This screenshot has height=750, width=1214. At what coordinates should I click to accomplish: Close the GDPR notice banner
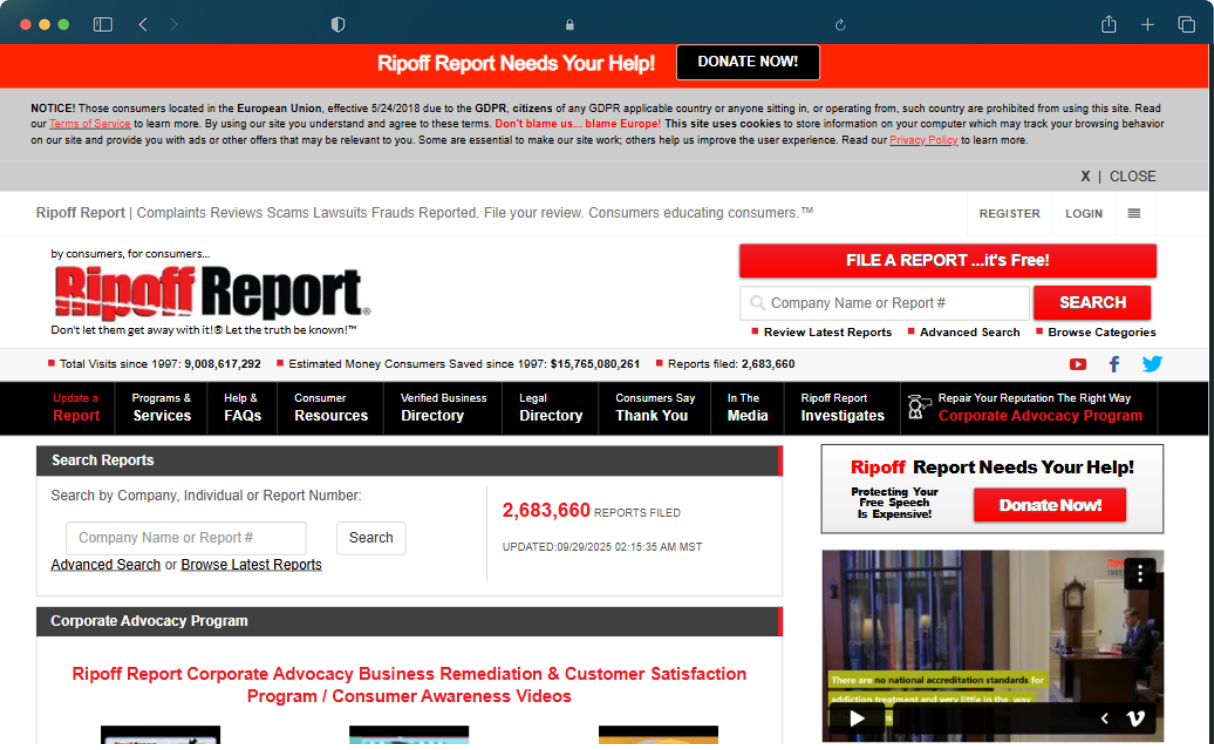coord(1118,176)
